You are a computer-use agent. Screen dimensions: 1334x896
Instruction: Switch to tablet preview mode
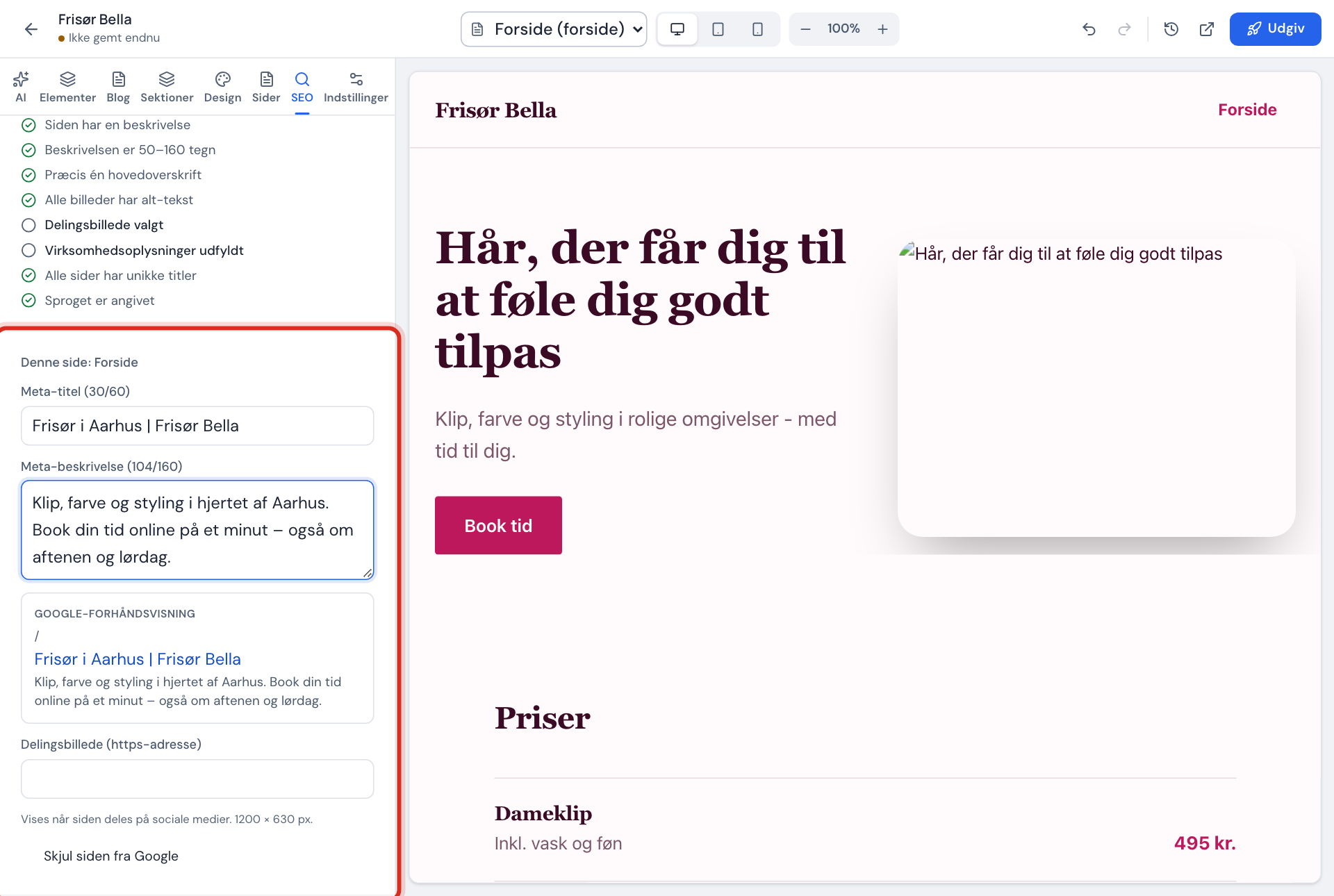coord(718,29)
